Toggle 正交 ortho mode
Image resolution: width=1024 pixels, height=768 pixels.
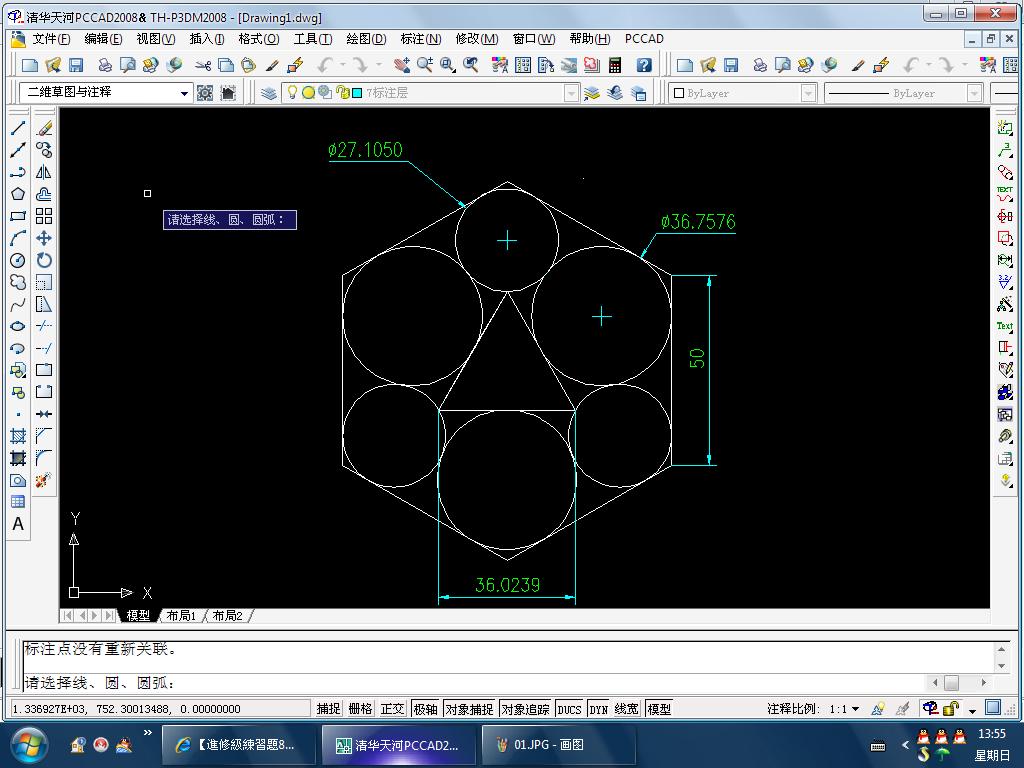pyautogui.click(x=392, y=709)
